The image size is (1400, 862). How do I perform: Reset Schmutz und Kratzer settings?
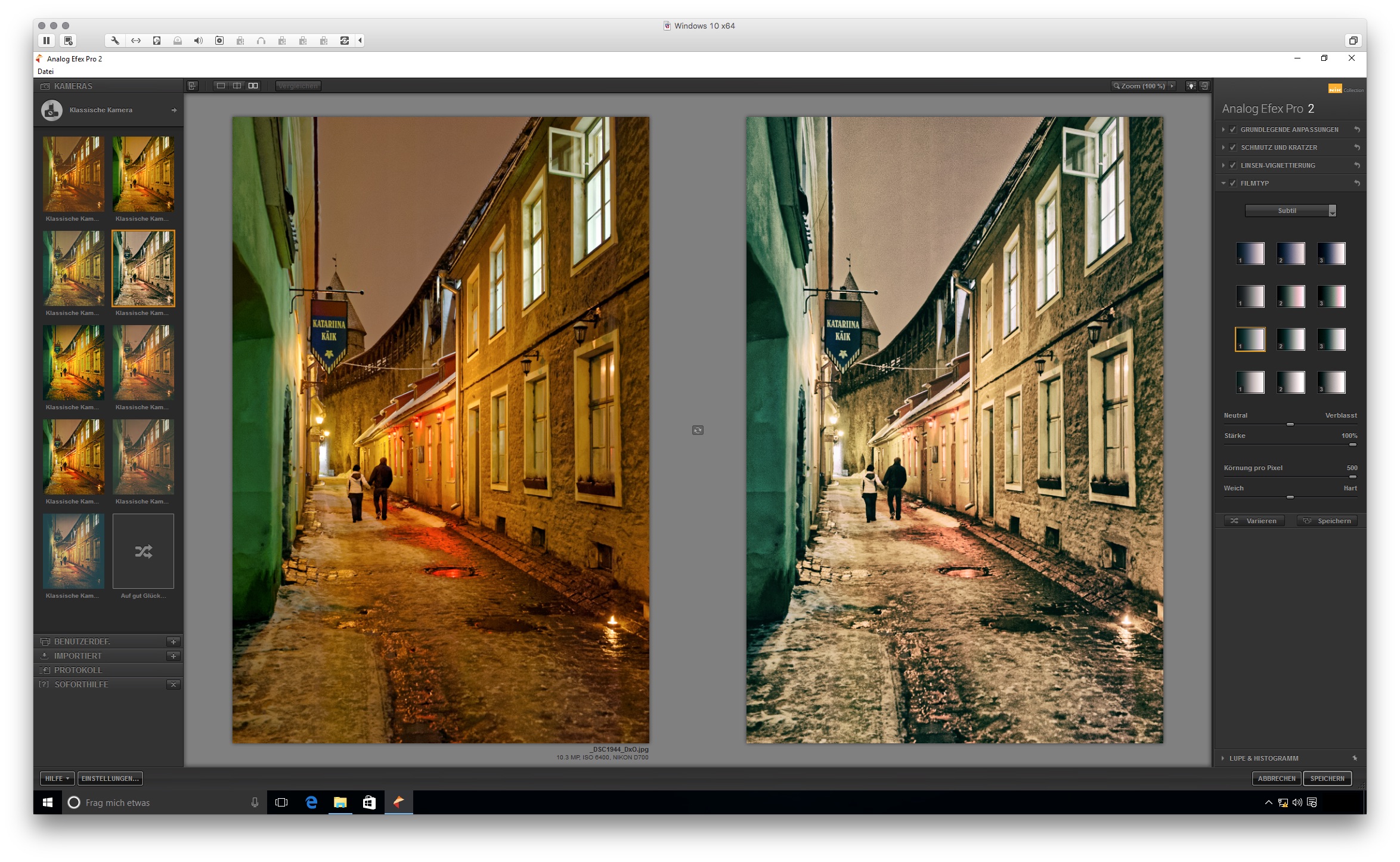[x=1356, y=147]
